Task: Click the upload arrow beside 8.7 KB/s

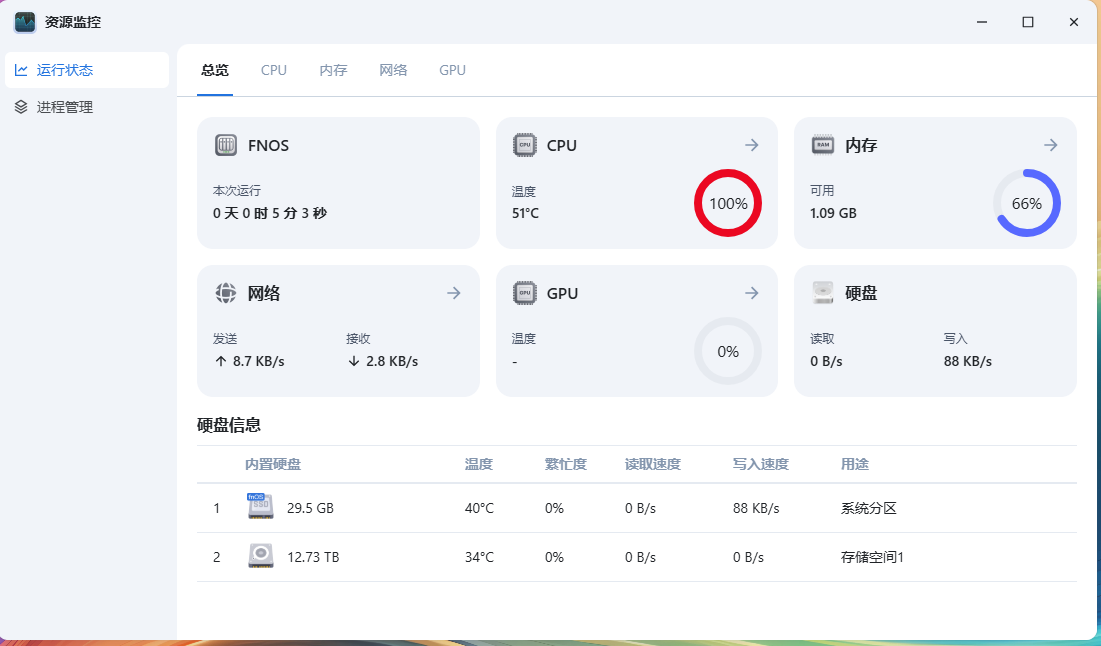Action: click(221, 361)
